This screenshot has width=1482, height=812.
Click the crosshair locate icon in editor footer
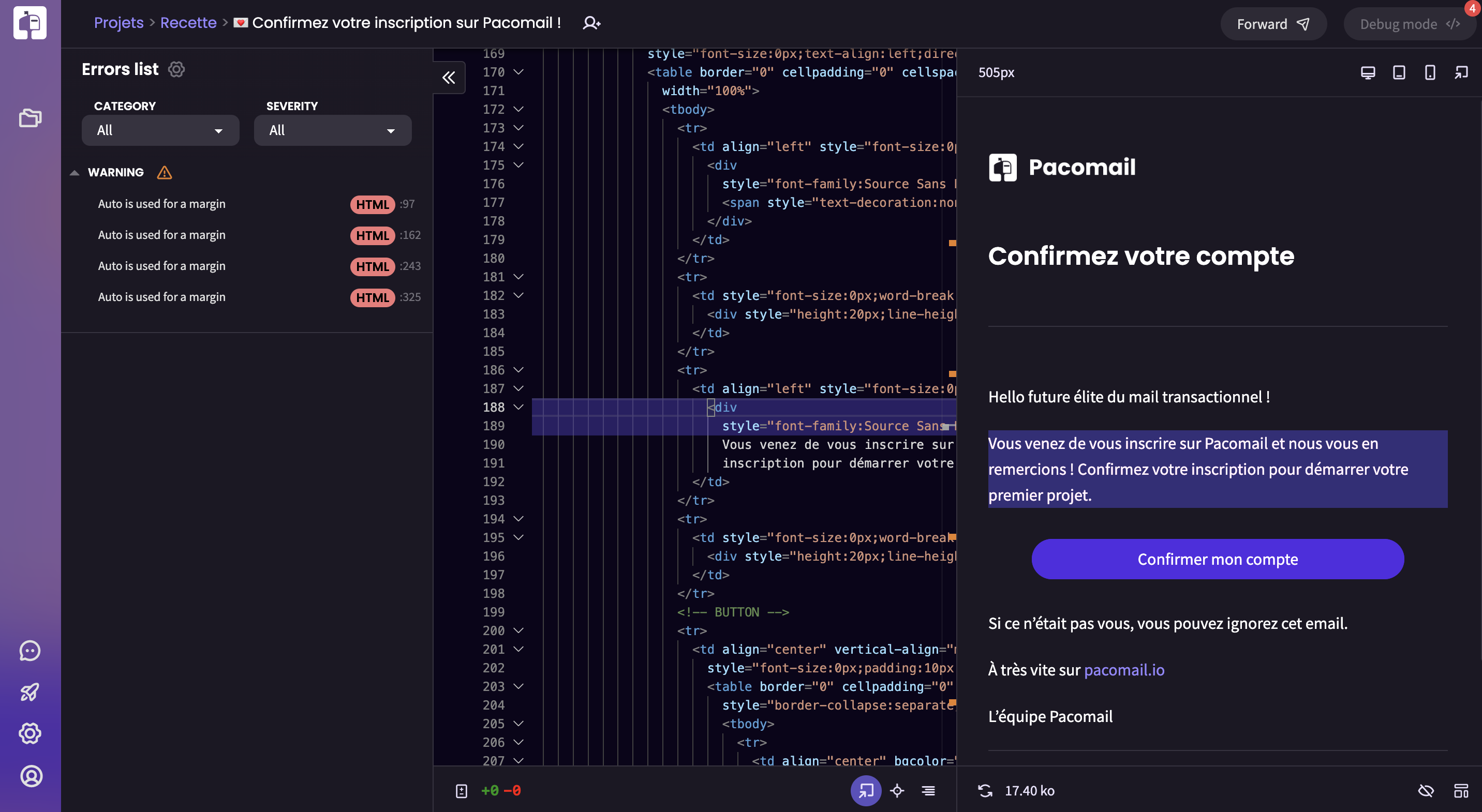point(897,791)
